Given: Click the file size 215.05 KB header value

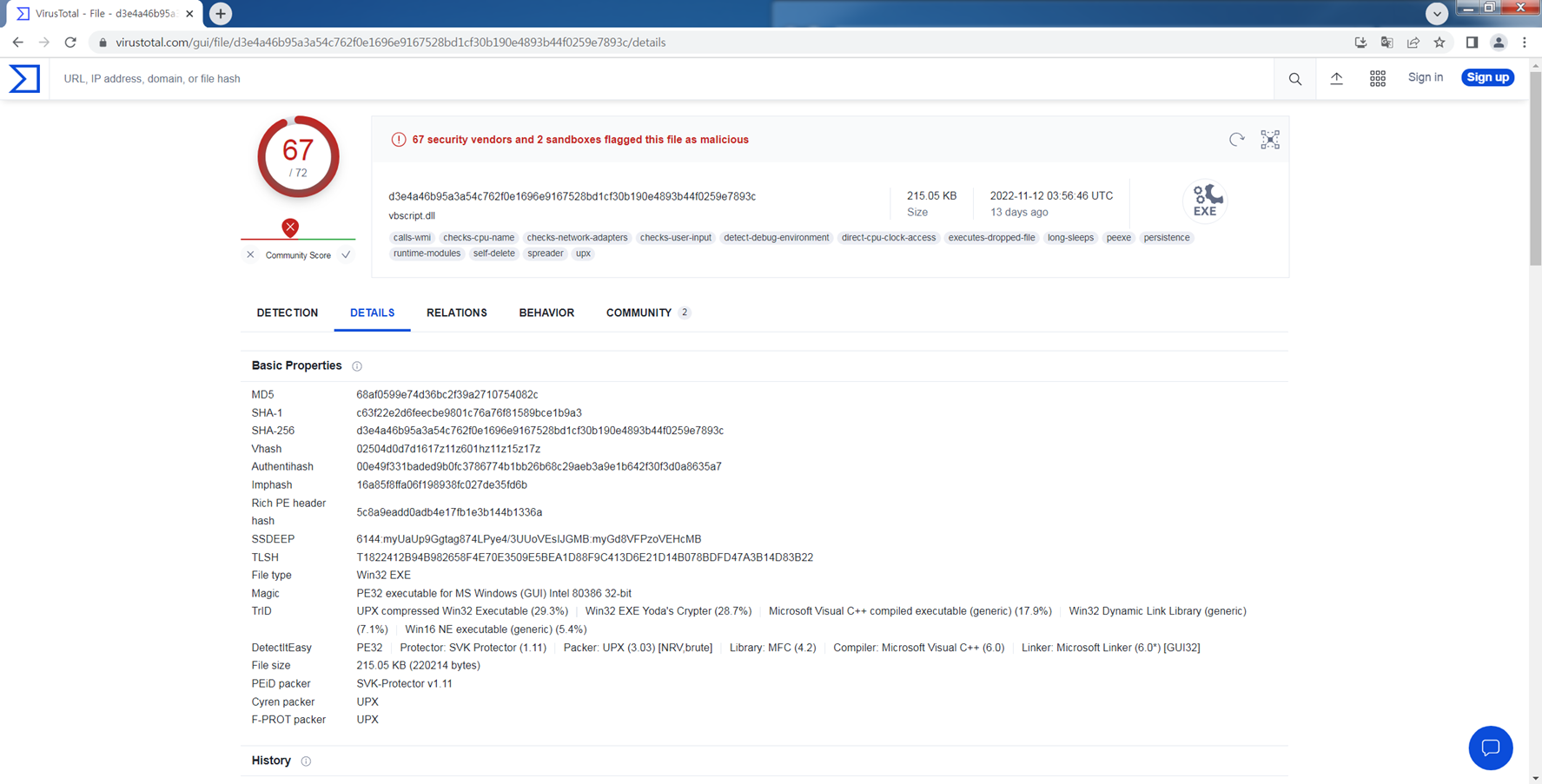Looking at the screenshot, I should pos(931,196).
